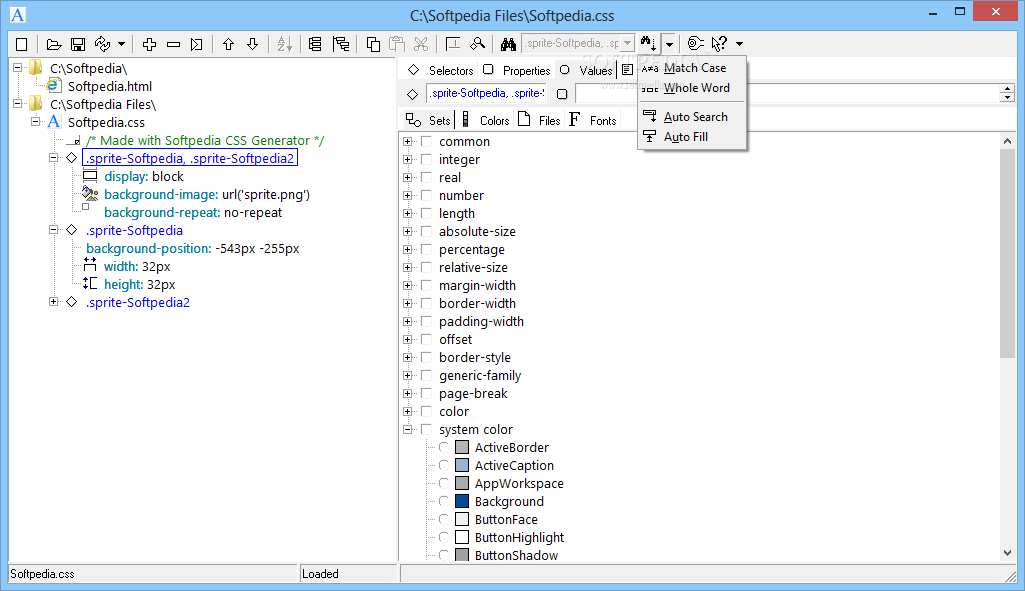This screenshot has width=1025, height=591.
Task: Click the Cut scissors toolbar icon
Action: [421, 44]
